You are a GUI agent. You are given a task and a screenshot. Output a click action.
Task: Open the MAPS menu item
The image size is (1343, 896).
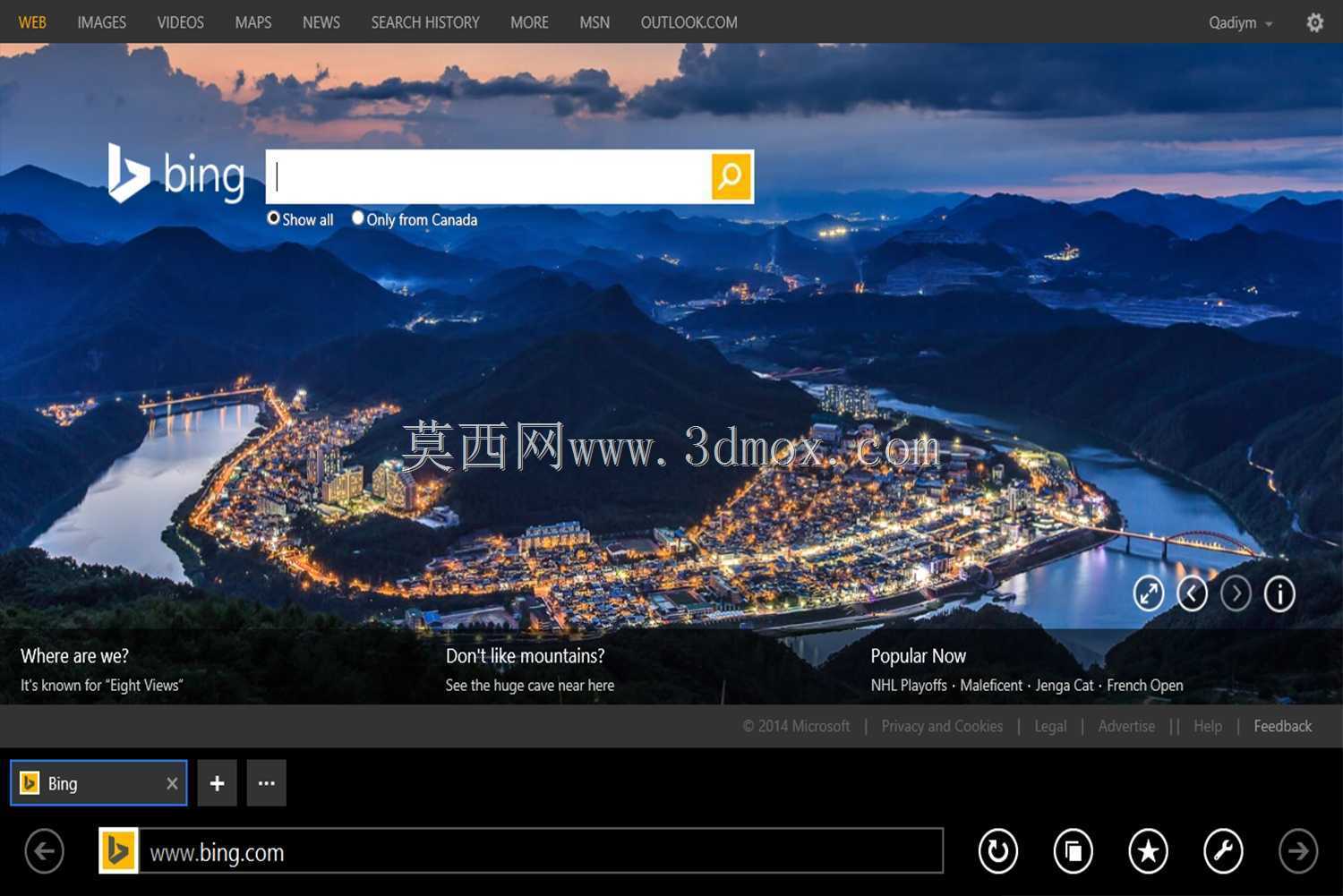coord(252,22)
